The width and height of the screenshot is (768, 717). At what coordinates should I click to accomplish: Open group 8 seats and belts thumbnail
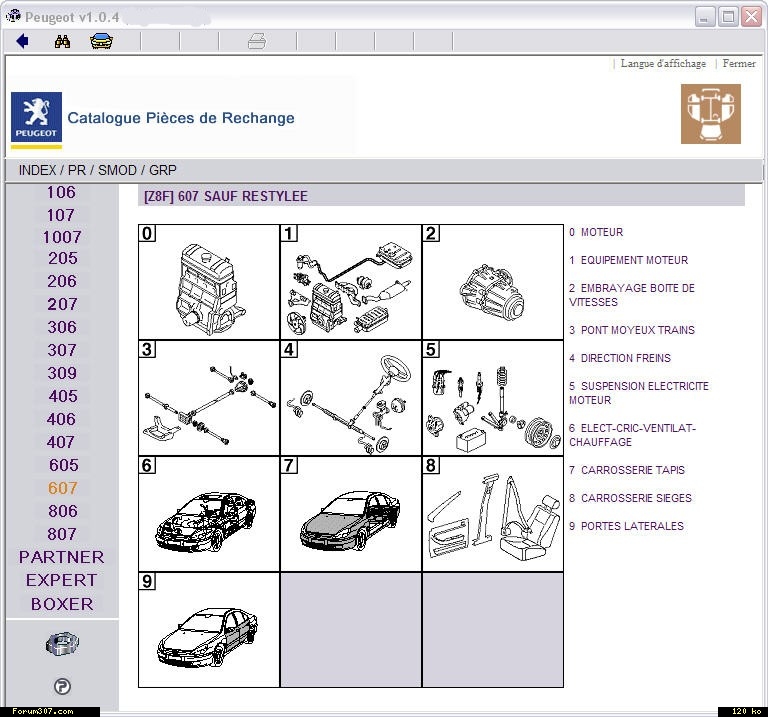click(493, 514)
